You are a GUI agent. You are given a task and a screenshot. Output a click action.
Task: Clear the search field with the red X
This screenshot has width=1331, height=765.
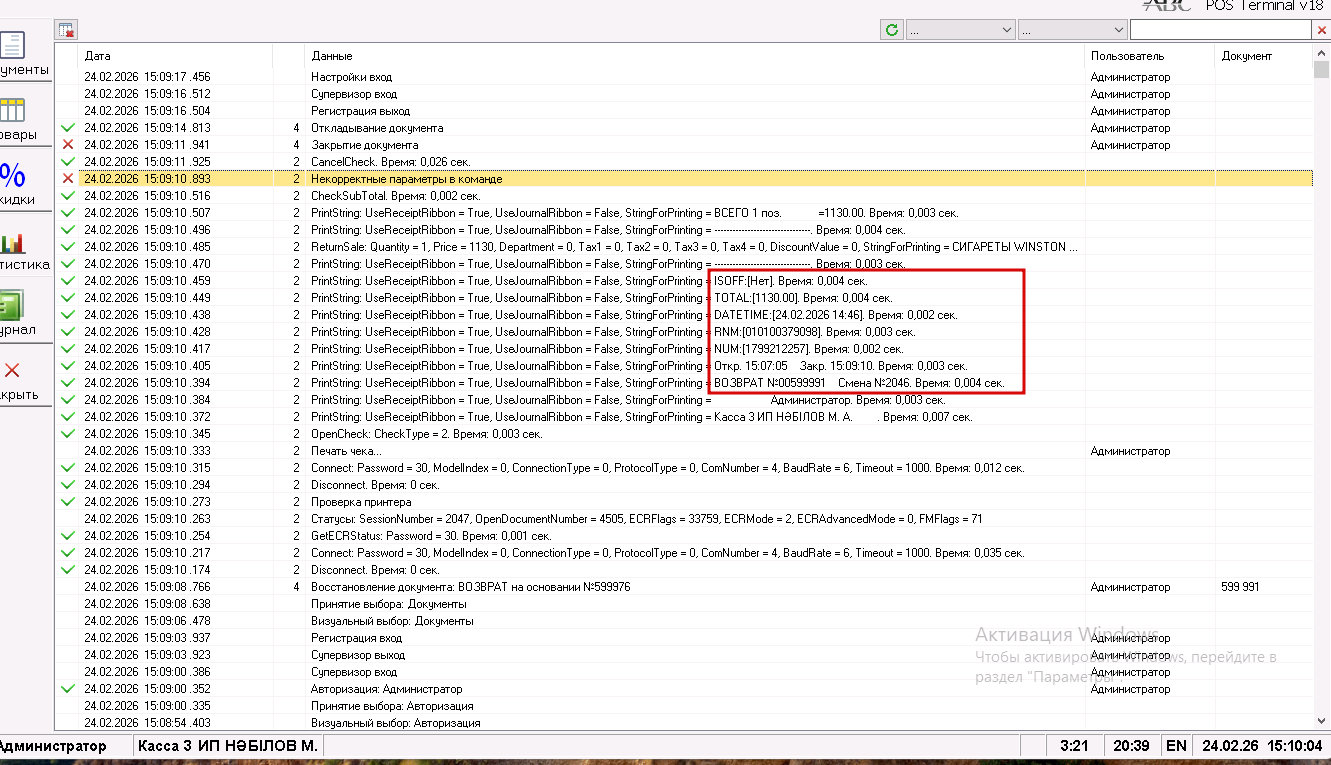(1320, 31)
